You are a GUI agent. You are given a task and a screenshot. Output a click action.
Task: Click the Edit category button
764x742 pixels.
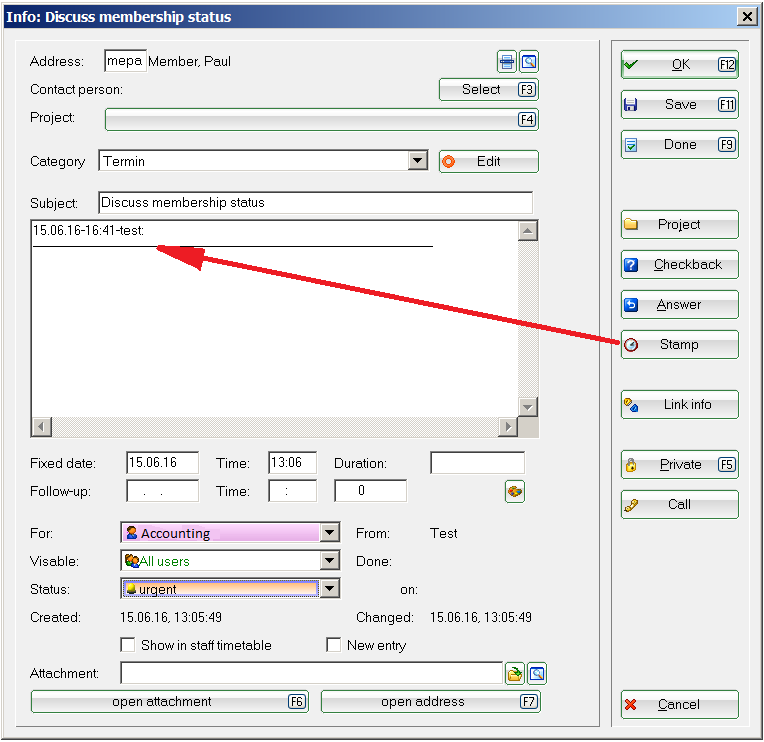(488, 162)
